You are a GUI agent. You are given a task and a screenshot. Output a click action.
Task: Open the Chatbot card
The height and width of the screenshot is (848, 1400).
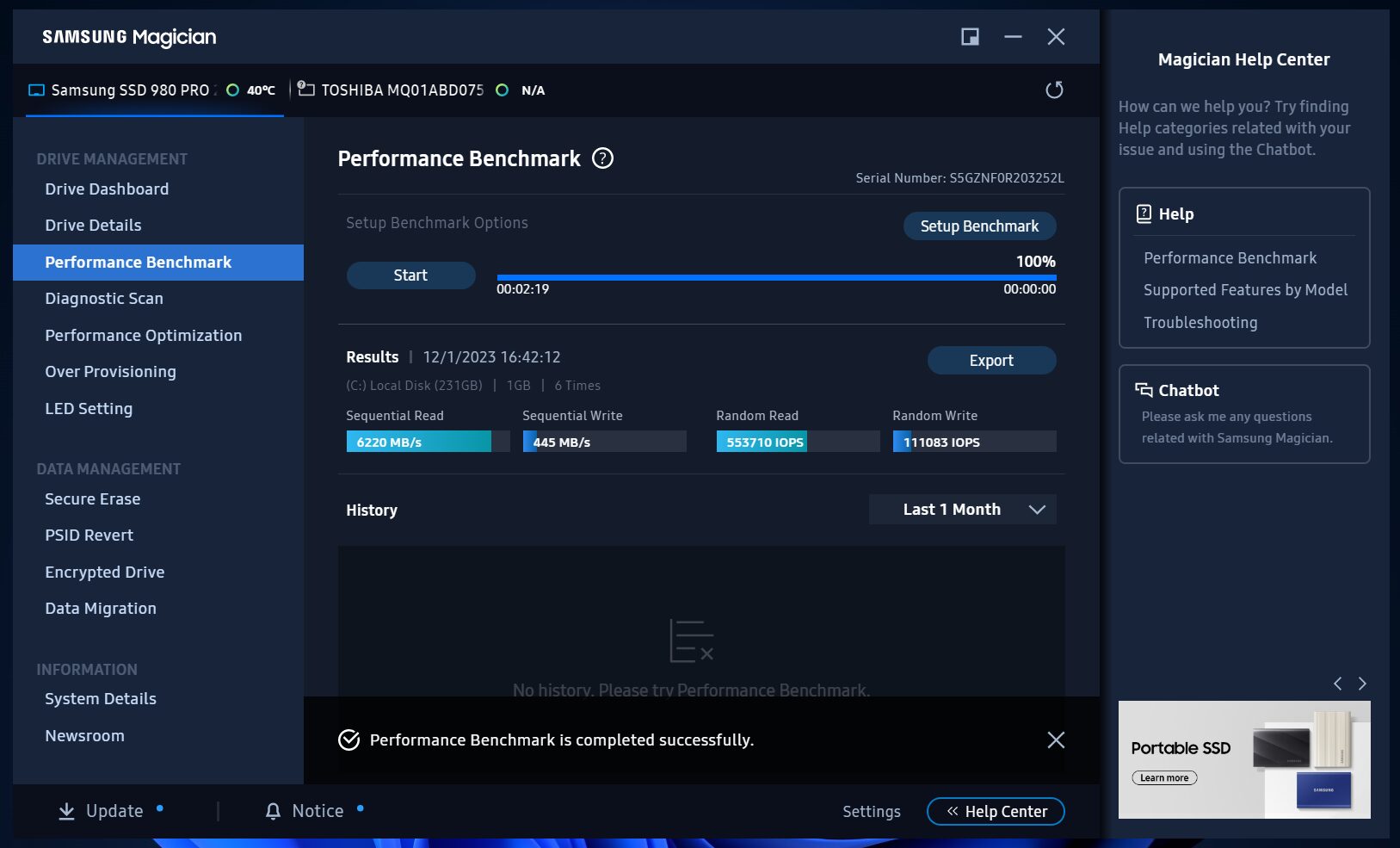[x=1244, y=414]
